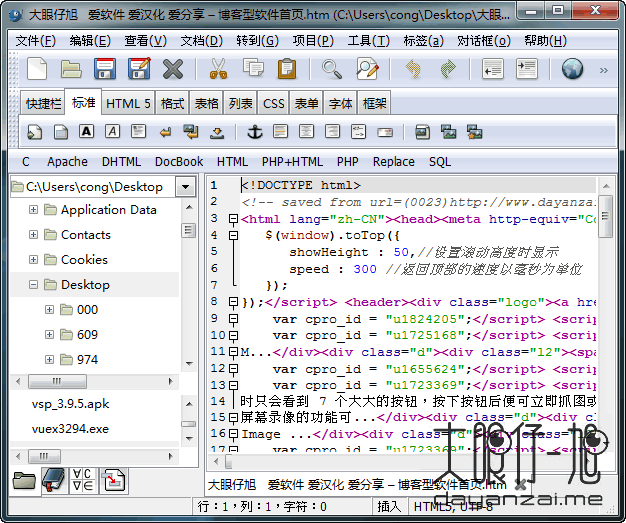Open the SQL snippets menu
This screenshot has height=523, width=626.
pyautogui.click(x=440, y=162)
